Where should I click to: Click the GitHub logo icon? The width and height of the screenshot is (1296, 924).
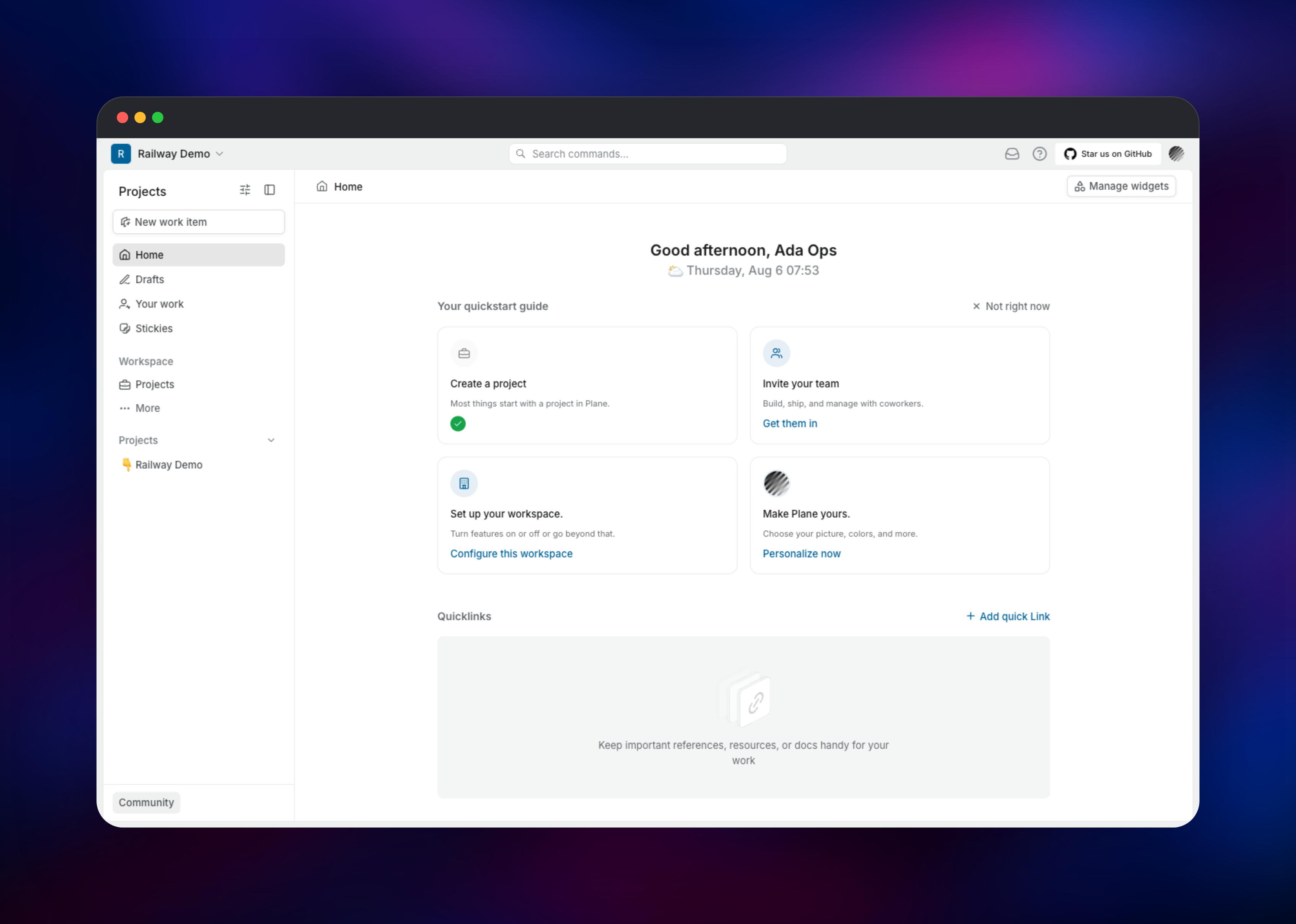click(x=1070, y=154)
